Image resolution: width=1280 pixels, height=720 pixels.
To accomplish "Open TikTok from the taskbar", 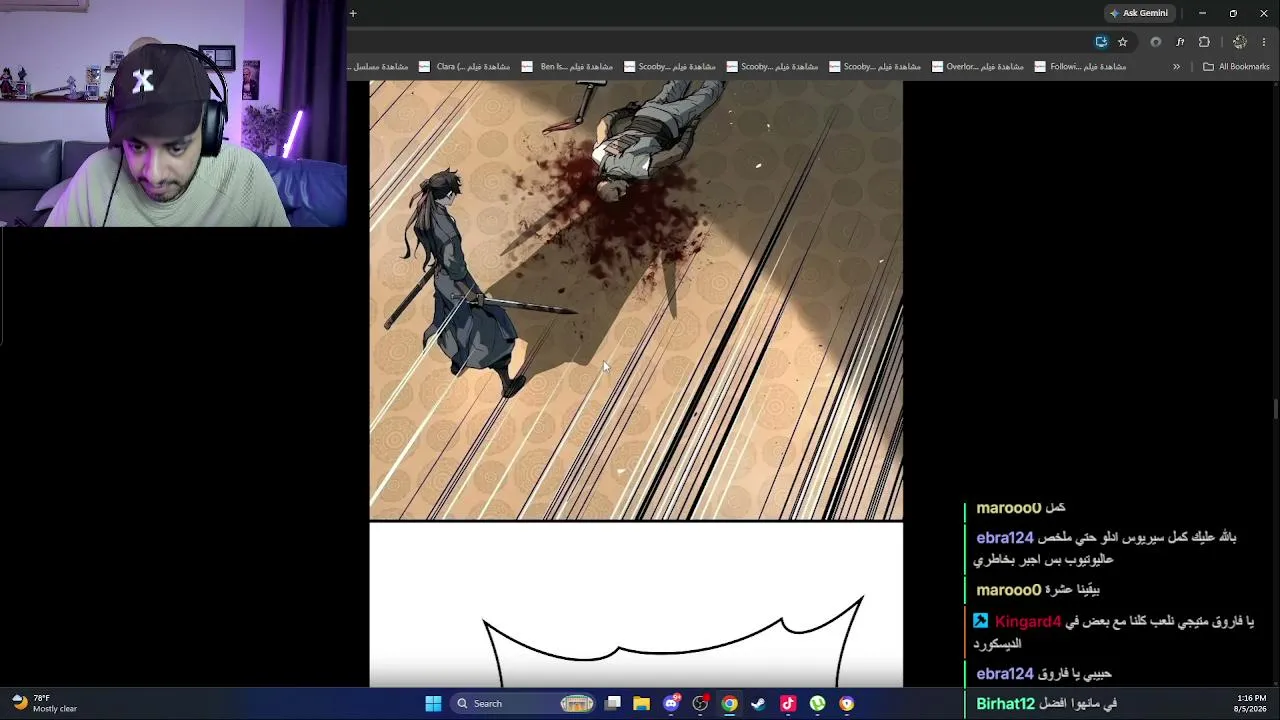I will tap(788, 704).
